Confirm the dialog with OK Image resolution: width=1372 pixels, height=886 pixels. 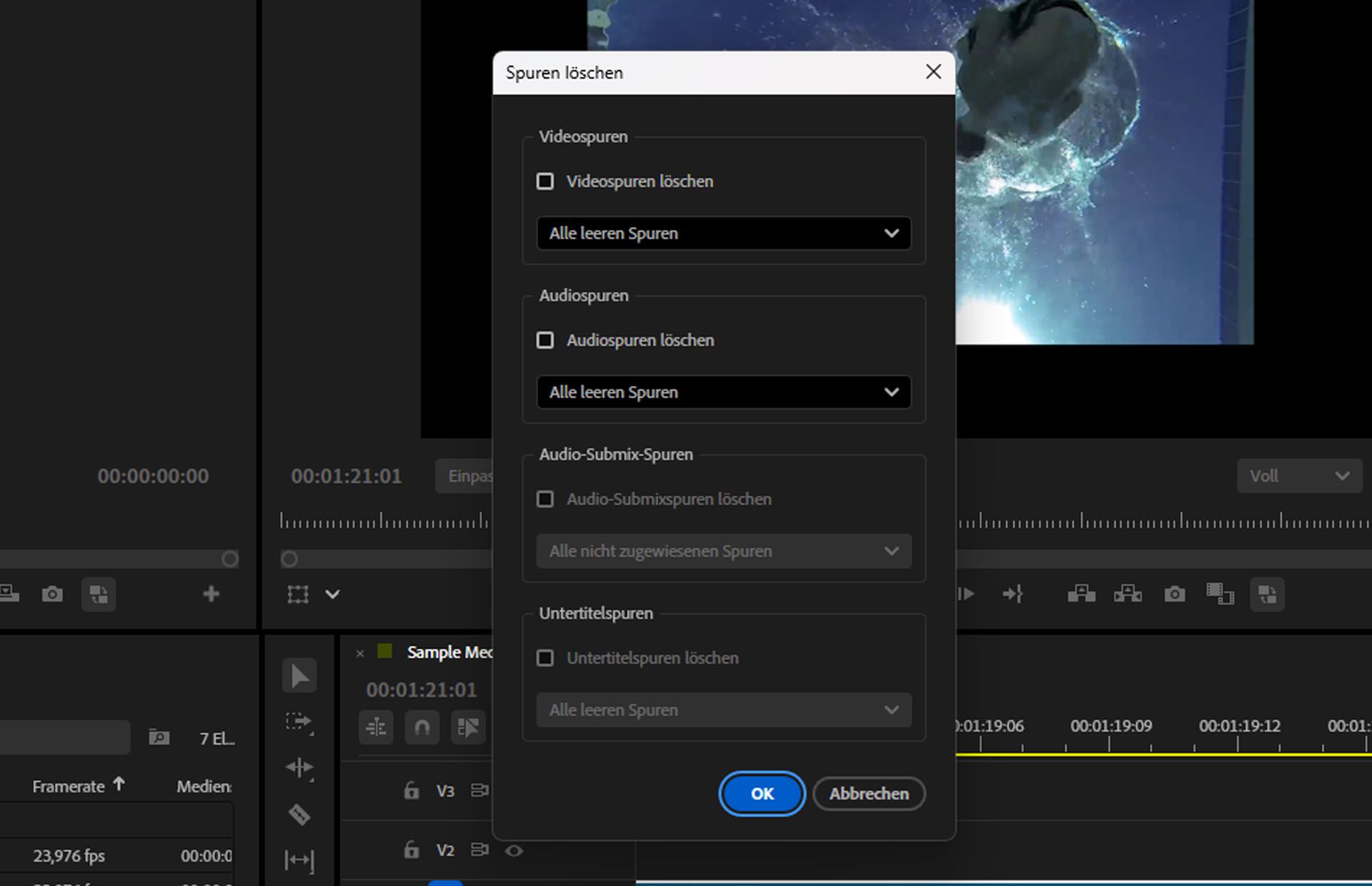762,793
